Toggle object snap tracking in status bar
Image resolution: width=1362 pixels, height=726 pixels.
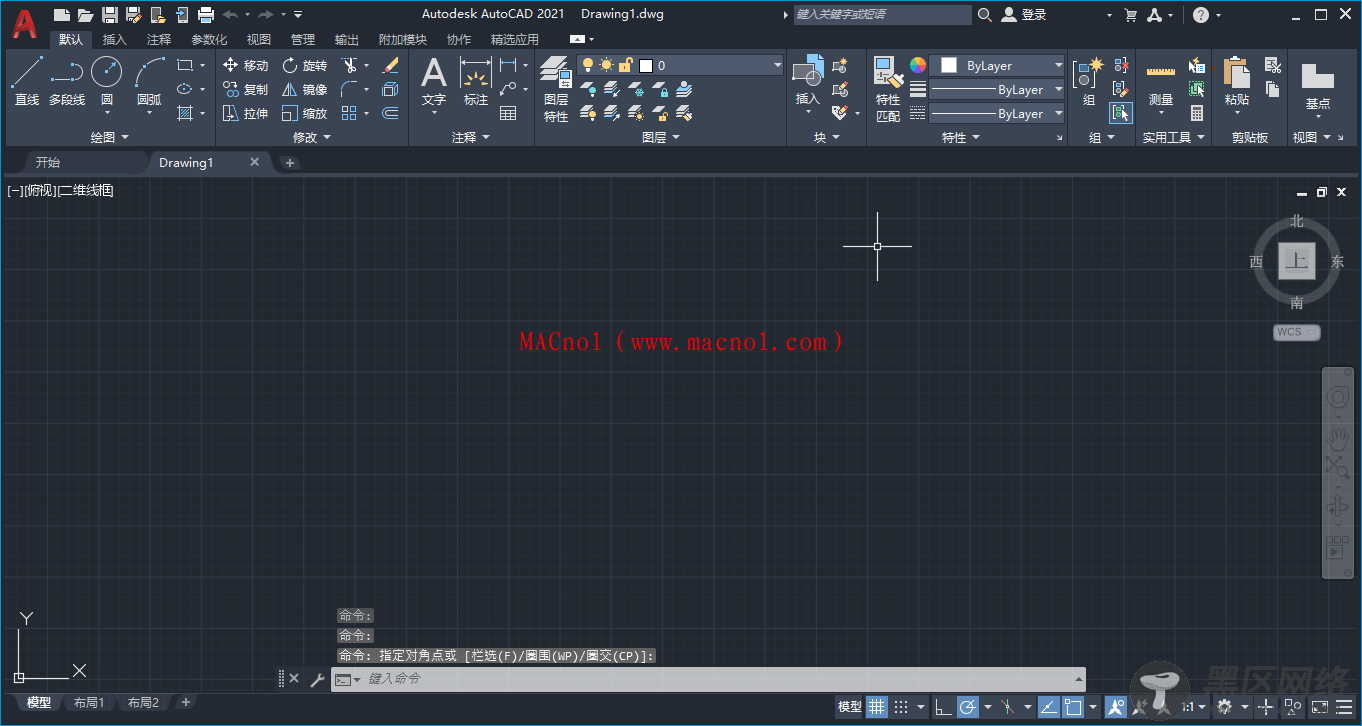coord(1048,707)
